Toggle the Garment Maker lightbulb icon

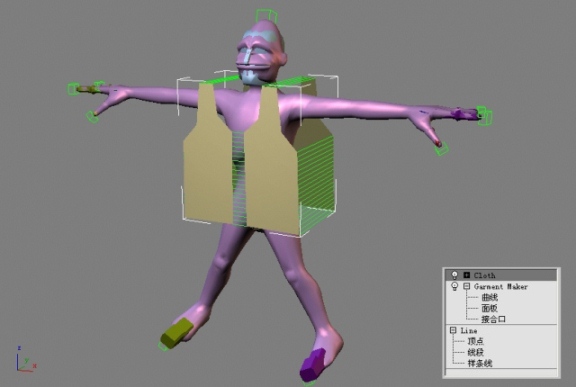point(454,286)
